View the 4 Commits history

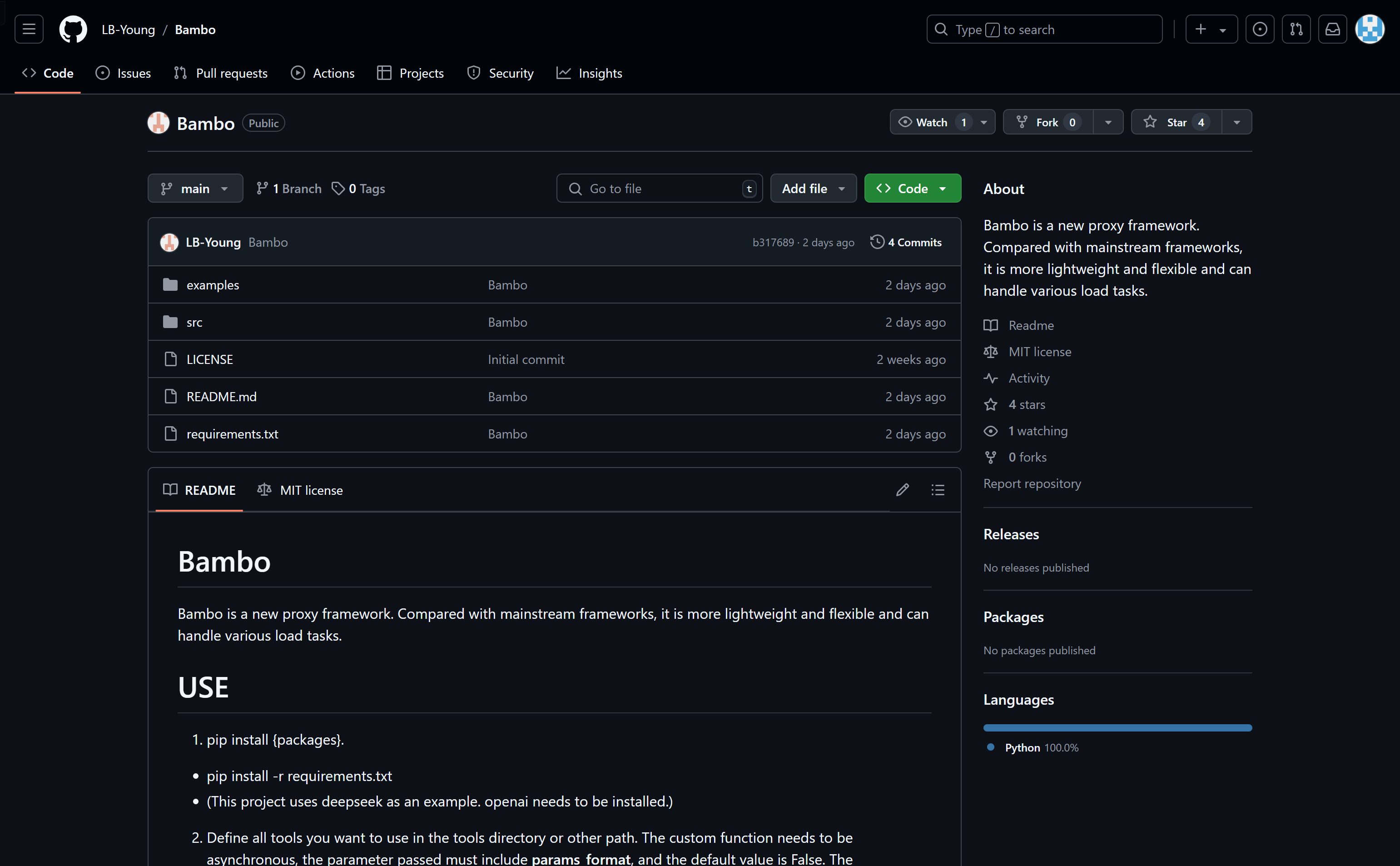[x=906, y=242]
